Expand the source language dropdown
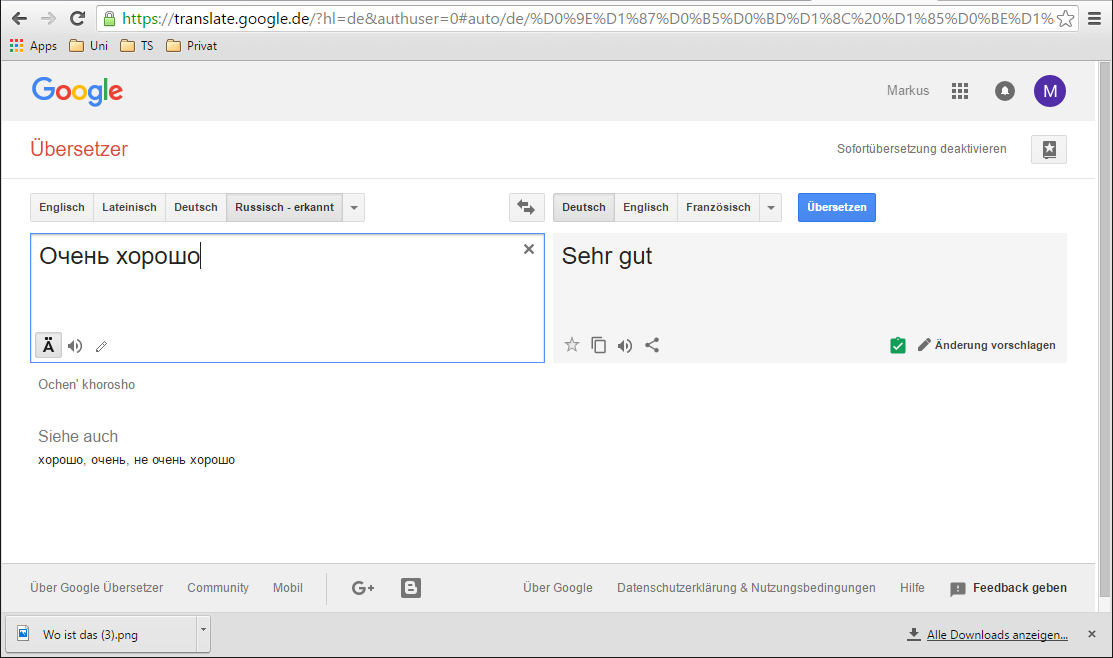This screenshot has width=1113, height=658. click(354, 207)
